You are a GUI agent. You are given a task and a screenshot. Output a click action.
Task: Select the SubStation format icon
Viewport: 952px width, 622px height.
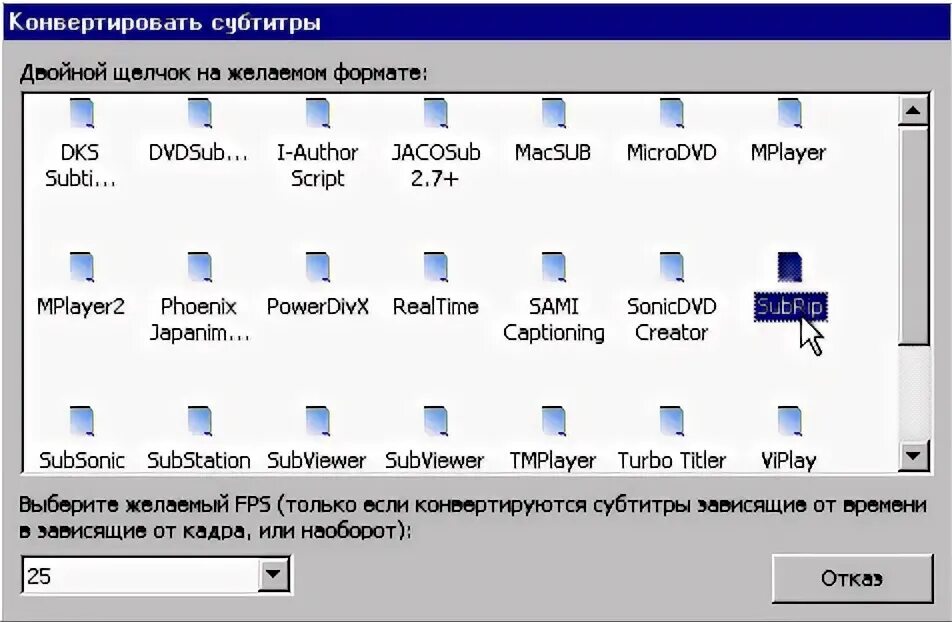pos(200,422)
